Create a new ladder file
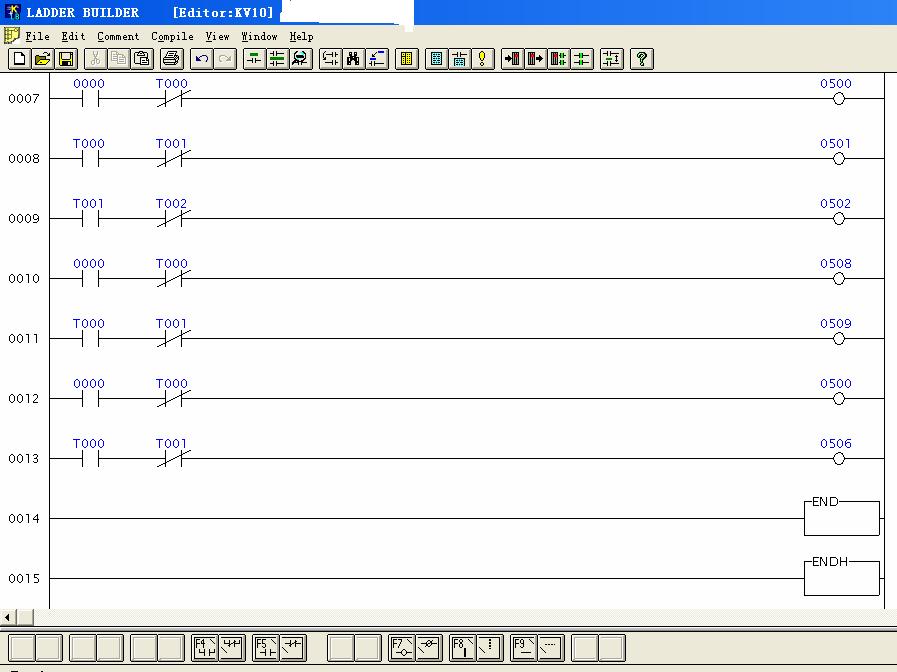This screenshot has width=897, height=672. [19, 59]
